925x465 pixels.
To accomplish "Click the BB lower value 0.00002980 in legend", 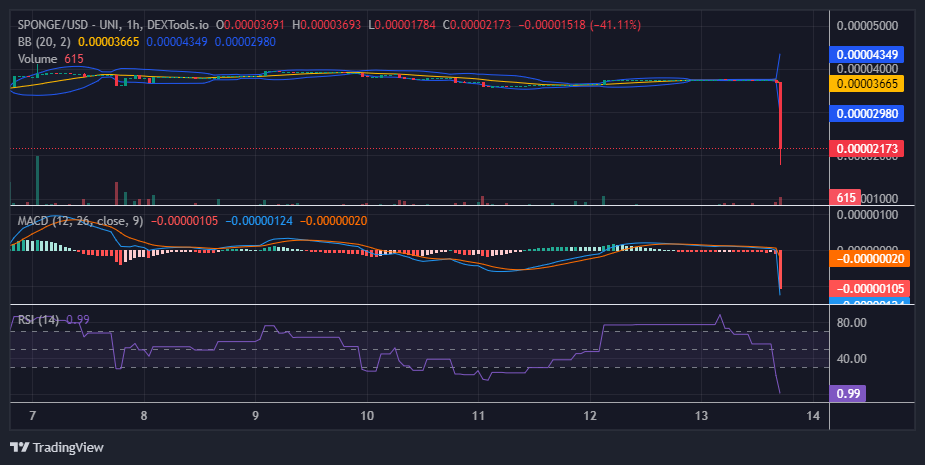I will 245,42.
